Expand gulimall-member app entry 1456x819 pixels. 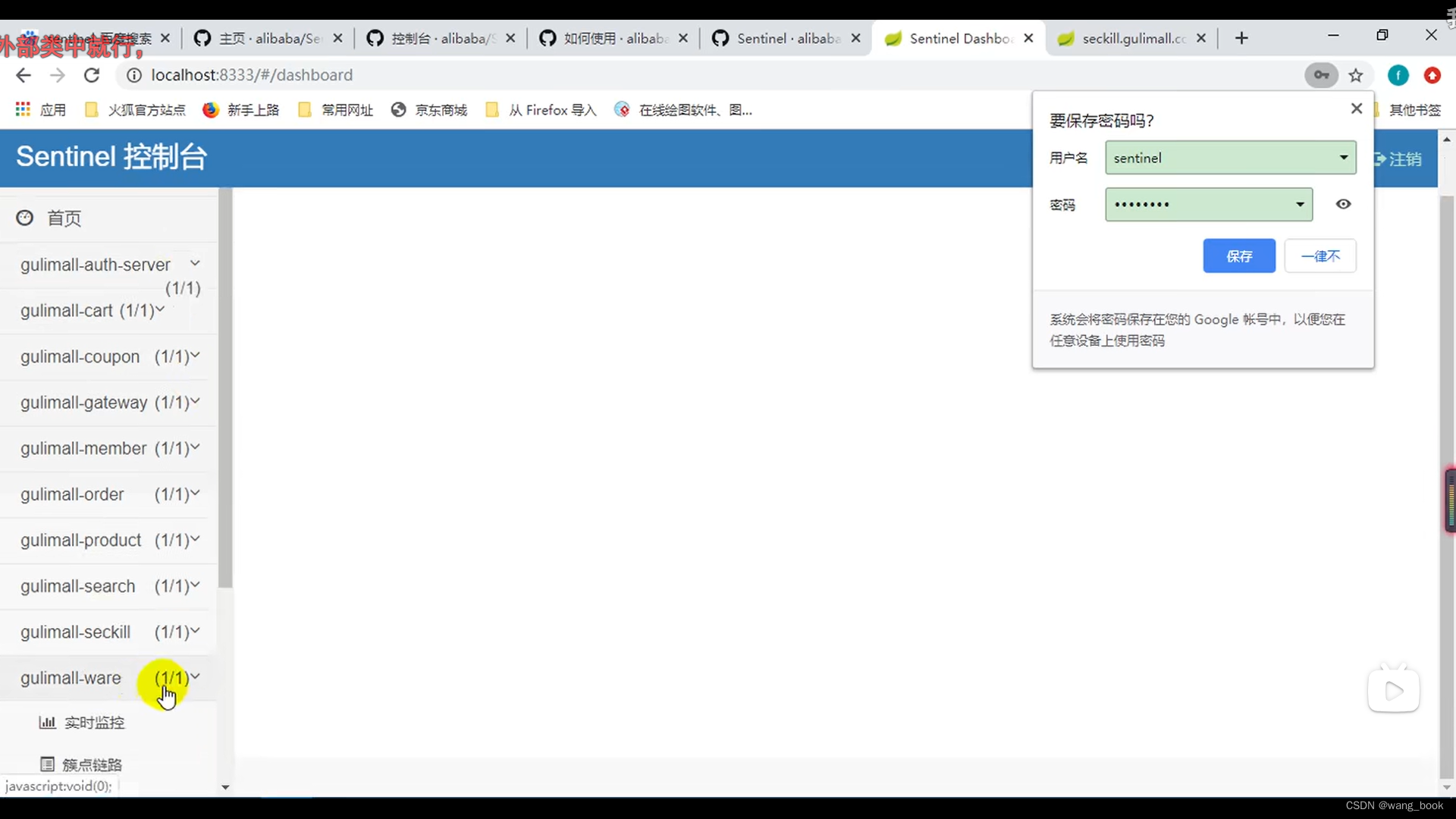(x=108, y=449)
